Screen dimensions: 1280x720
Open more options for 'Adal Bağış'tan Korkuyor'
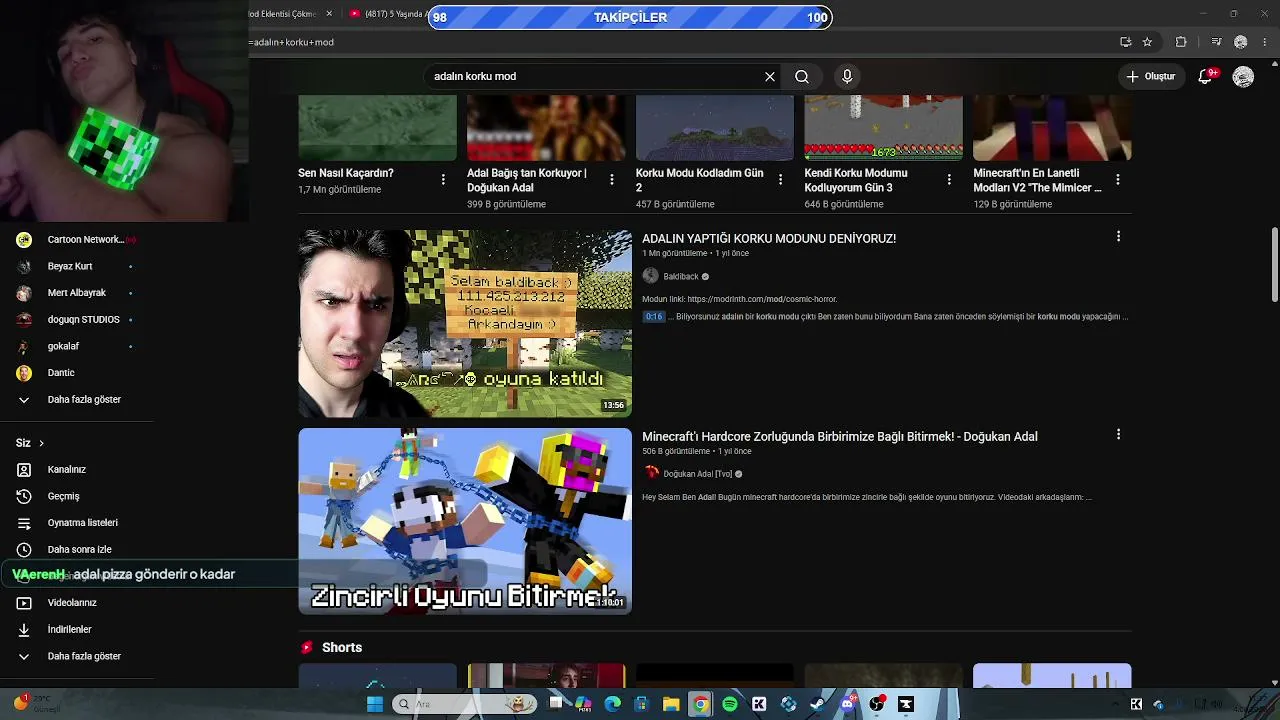click(x=612, y=179)
